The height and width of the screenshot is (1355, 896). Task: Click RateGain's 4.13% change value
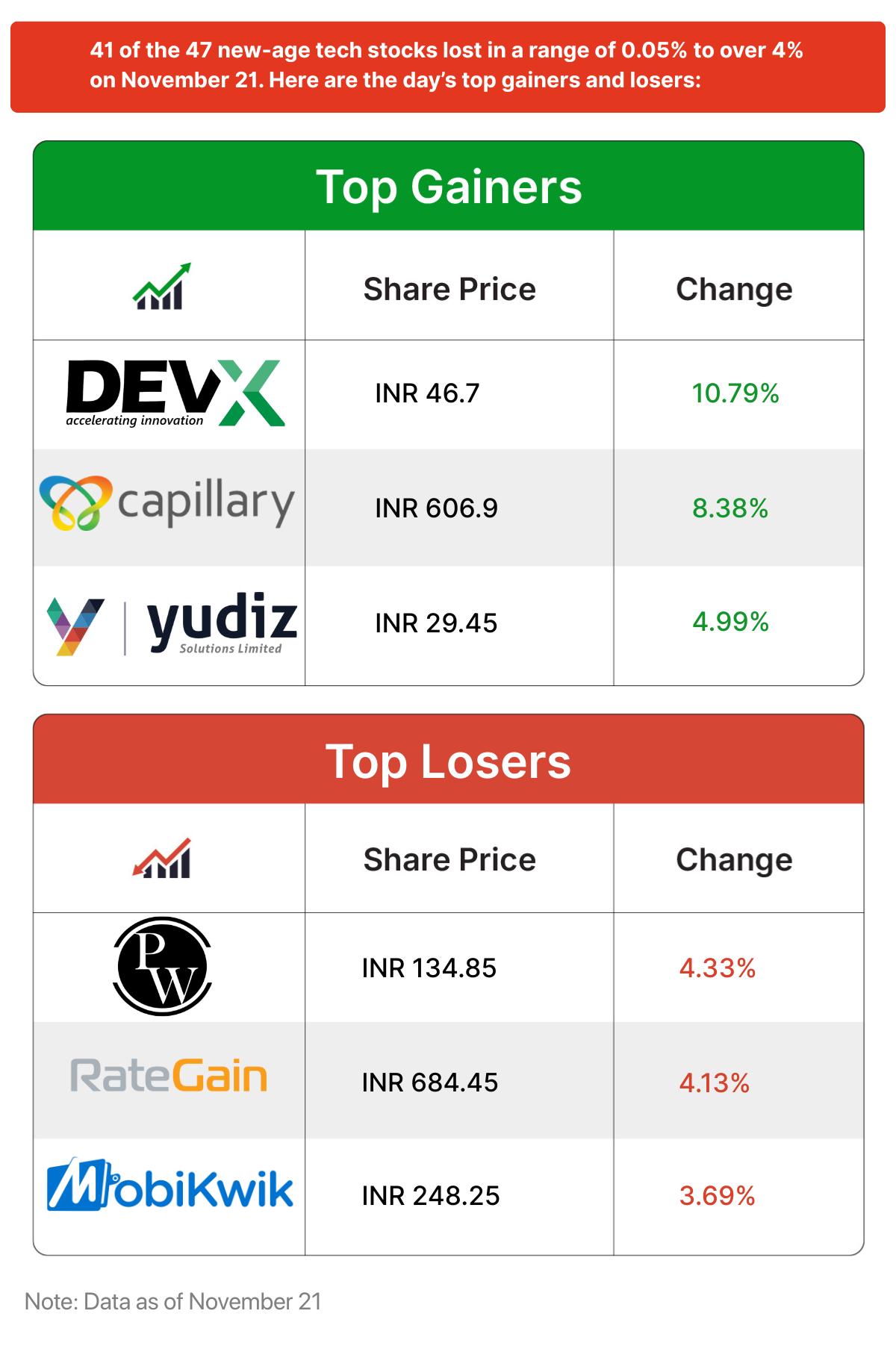[715, 1083]
